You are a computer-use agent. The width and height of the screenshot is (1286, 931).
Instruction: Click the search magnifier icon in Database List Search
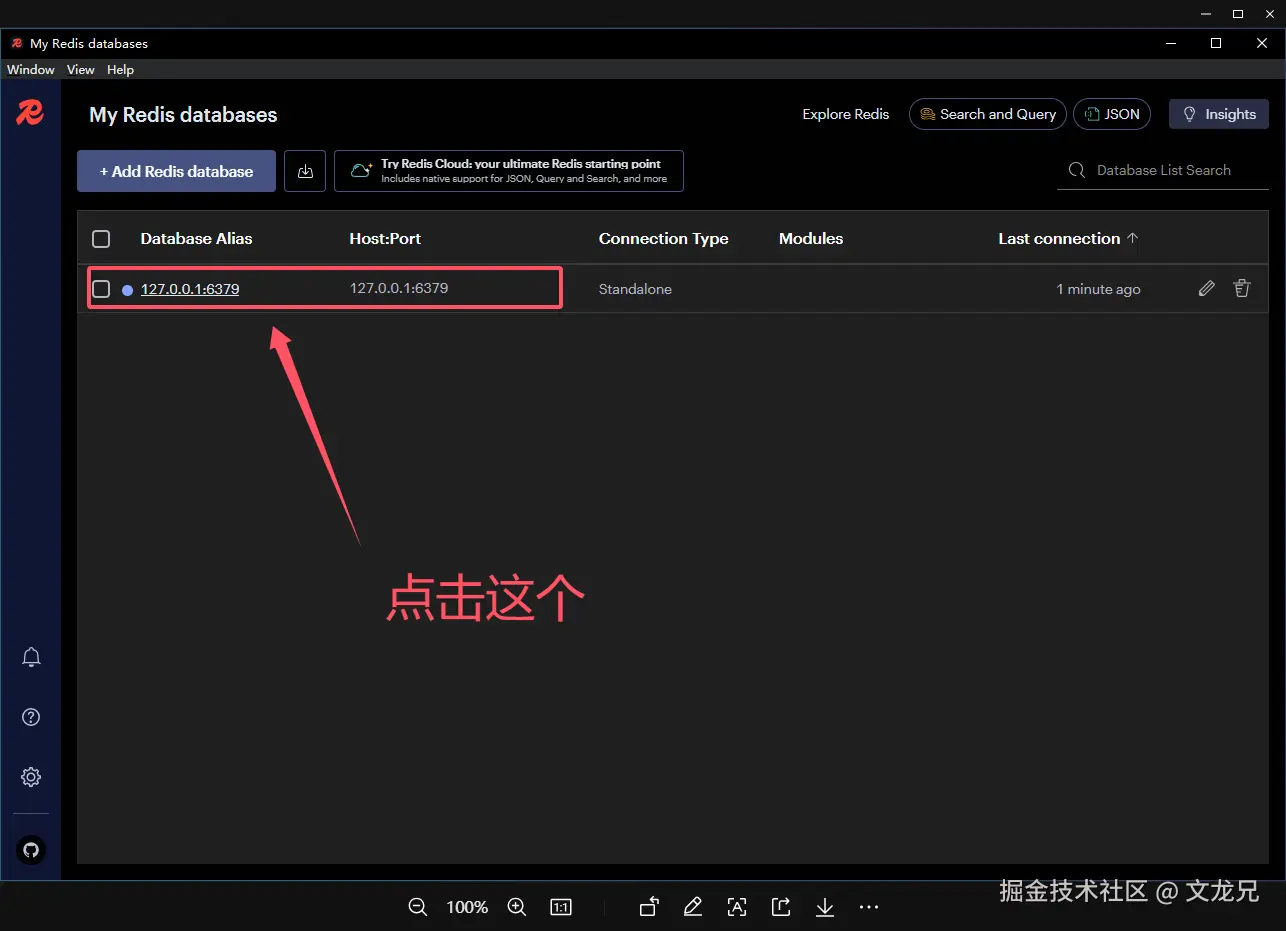[x=1077, y=170]
